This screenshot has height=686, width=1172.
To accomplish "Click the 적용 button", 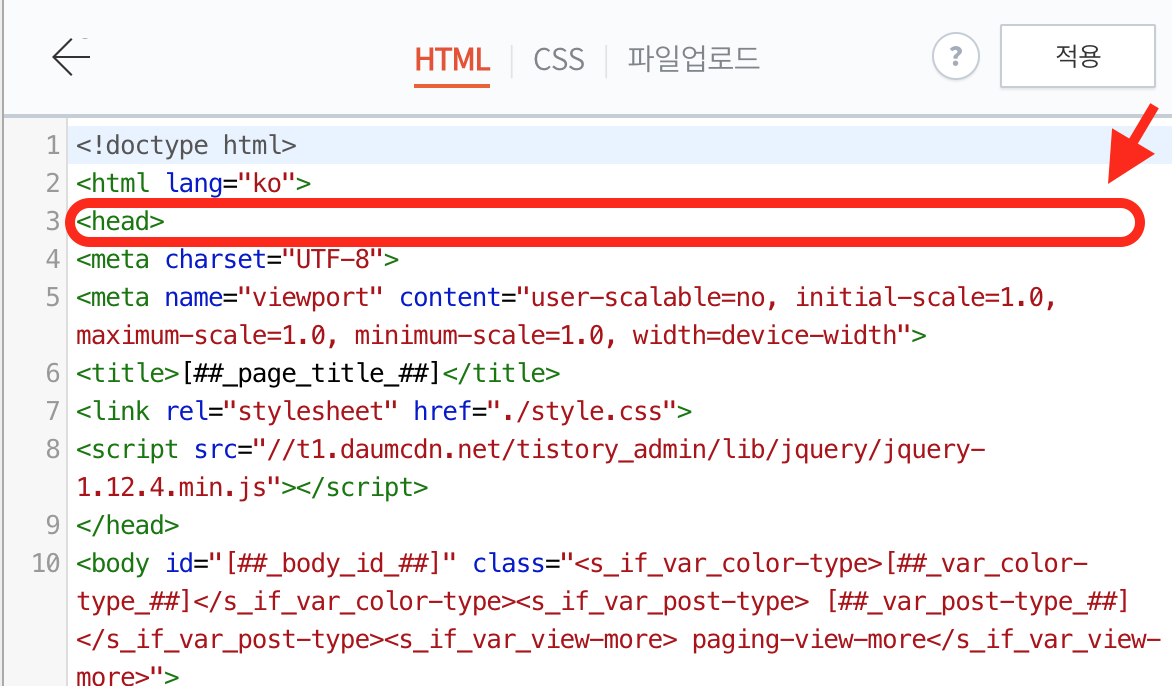I will pyautogui.click(x=1077, y=56).
